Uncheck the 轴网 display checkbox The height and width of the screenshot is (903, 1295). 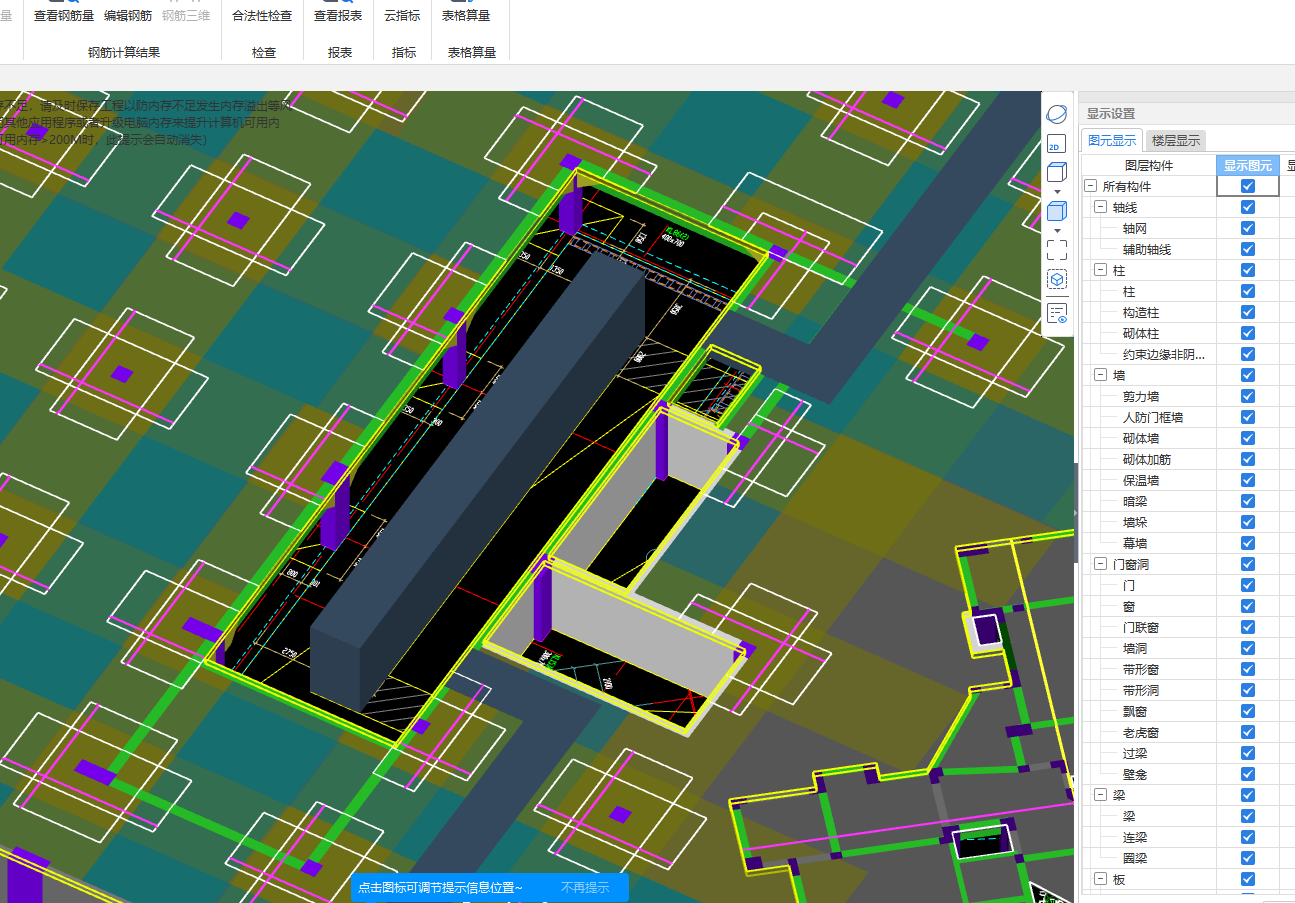click(x=1247, y=228)
